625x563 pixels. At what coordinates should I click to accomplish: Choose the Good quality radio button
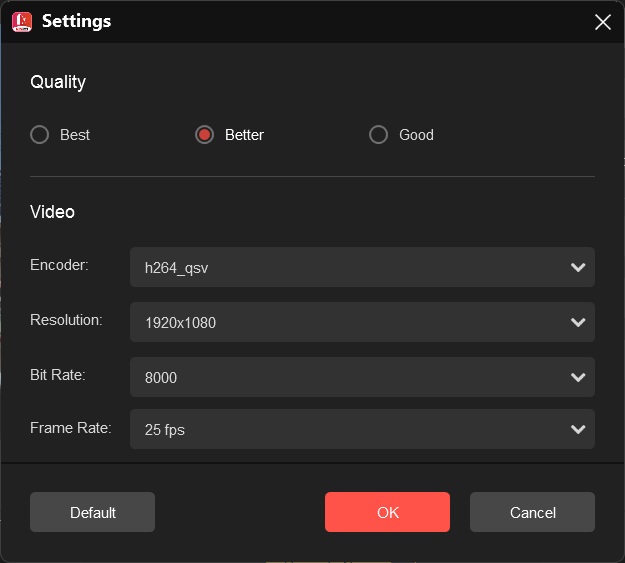[378, 135]
